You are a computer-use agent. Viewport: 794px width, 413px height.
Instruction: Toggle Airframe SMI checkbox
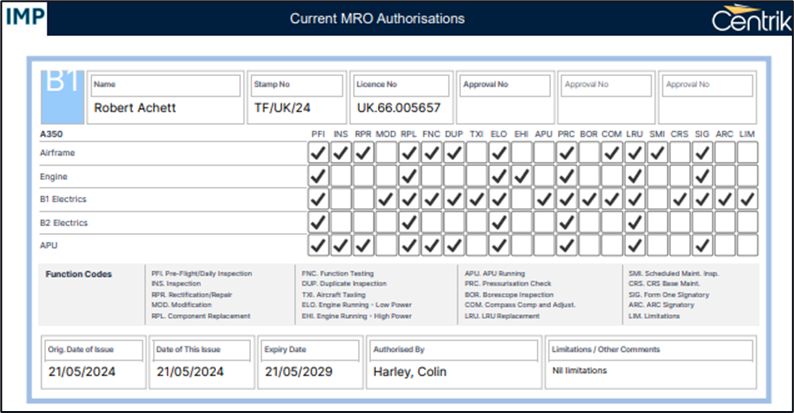click(657, 153)
